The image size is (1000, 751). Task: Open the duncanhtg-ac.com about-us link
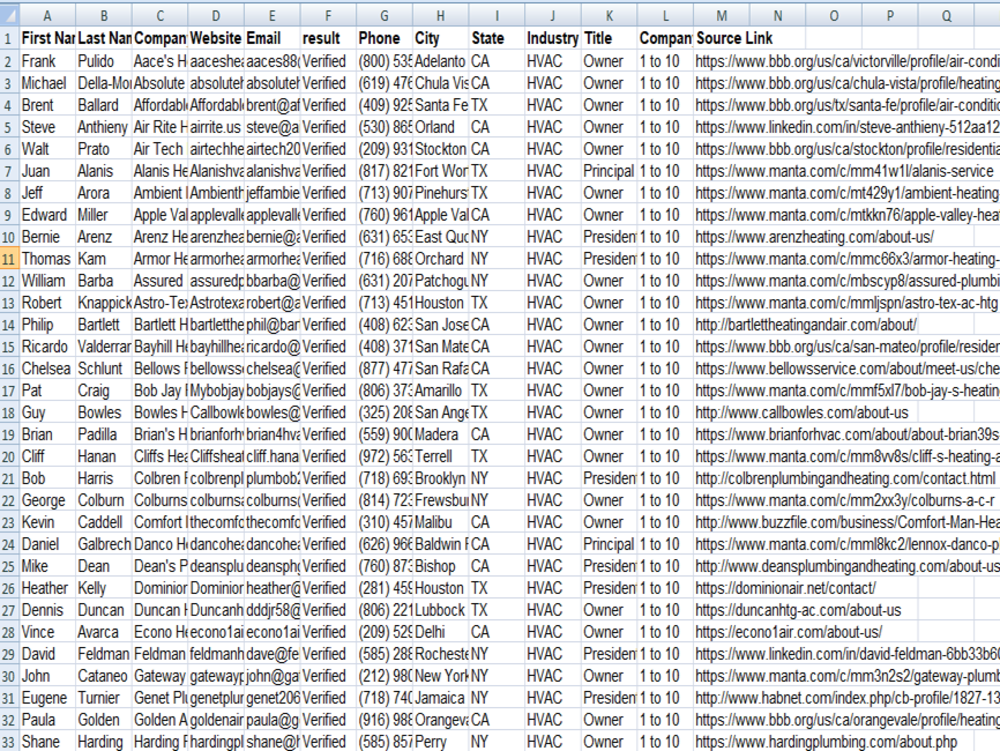(x=798, y=611)
